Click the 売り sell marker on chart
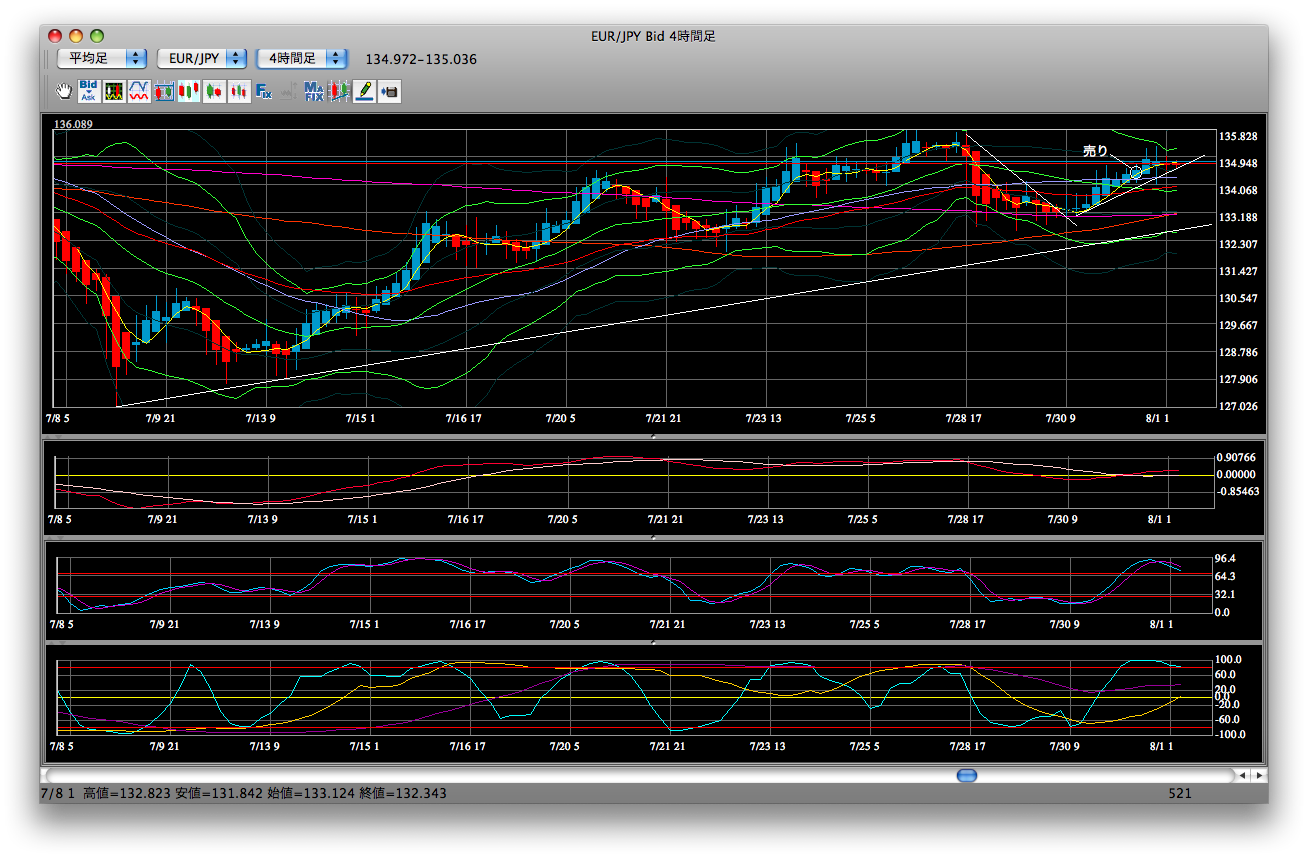 click(x=1095, y=151)
